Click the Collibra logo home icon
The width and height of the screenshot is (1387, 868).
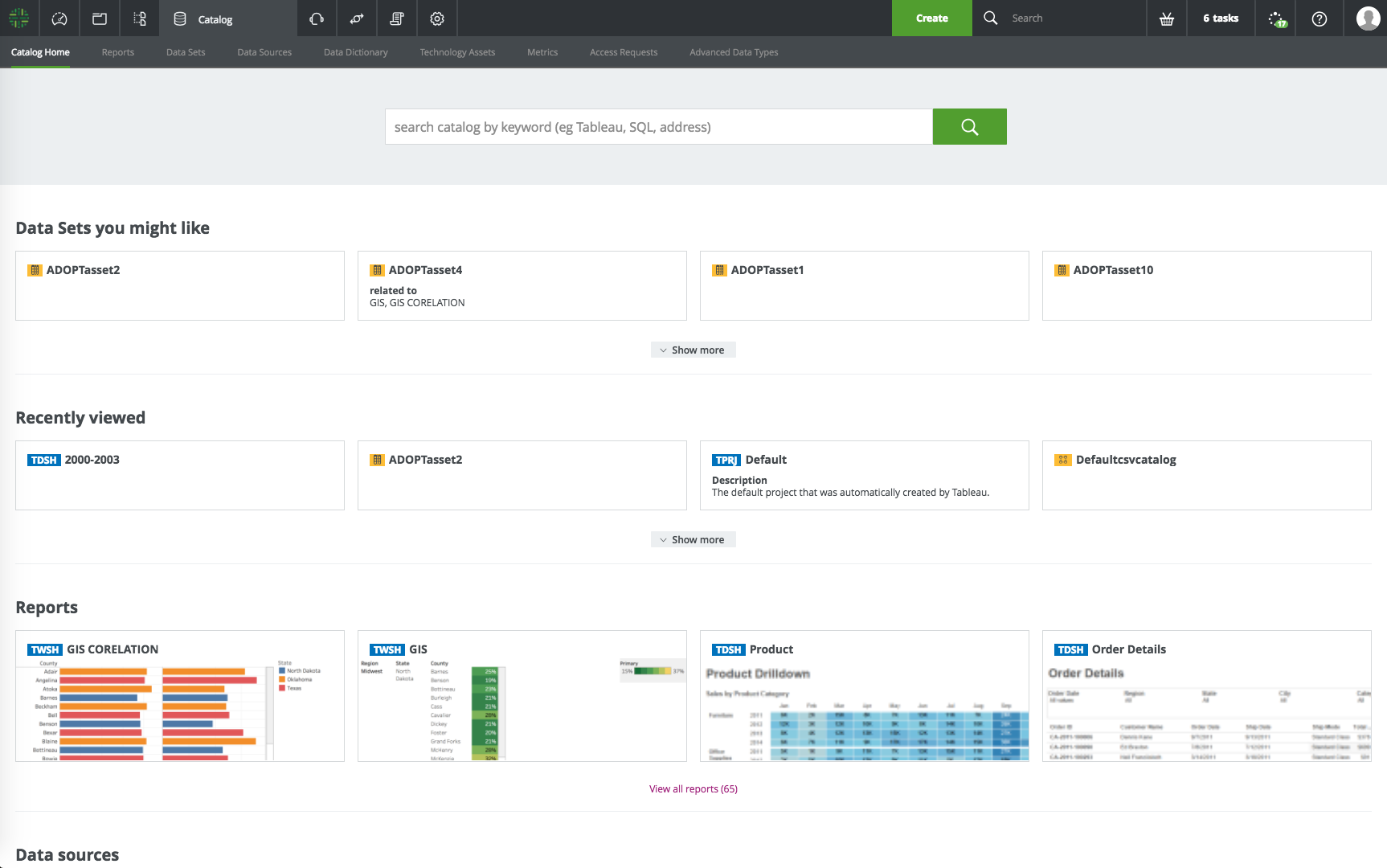point(19,18)
